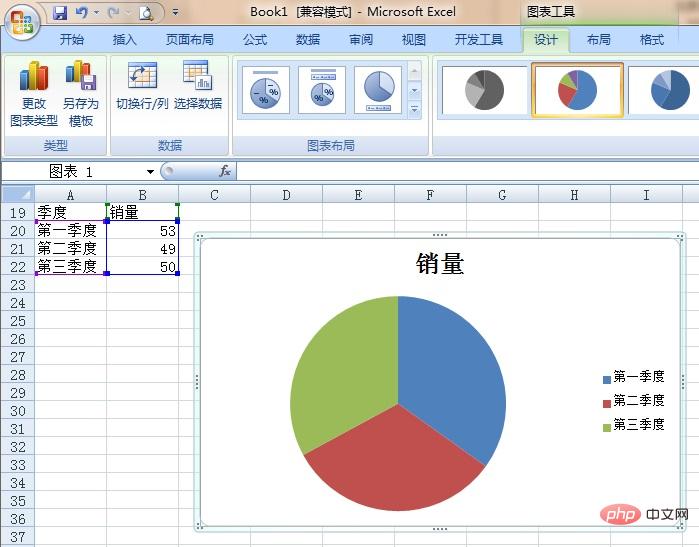Open the Office button menu
Screen dimensions: 699x547
pyautogui.click(x=21, y=21)
